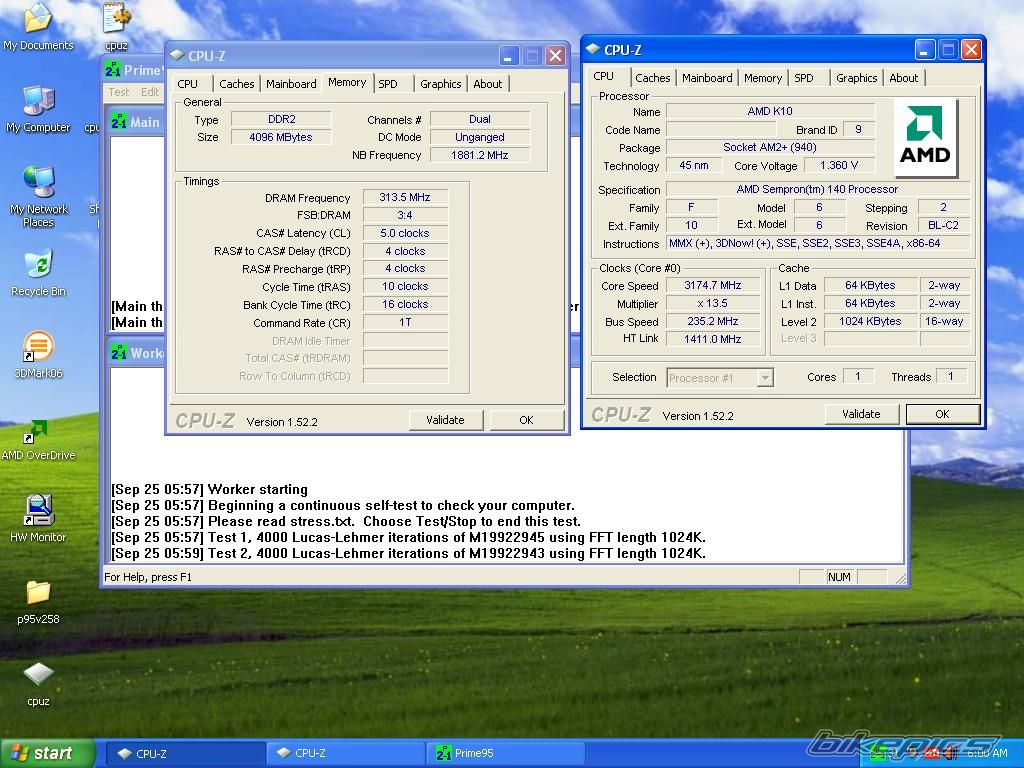Click the DRAM Frequency value field
Image resolution: width=1024 pixels, height=768 pixels.
tap(405, 198)
